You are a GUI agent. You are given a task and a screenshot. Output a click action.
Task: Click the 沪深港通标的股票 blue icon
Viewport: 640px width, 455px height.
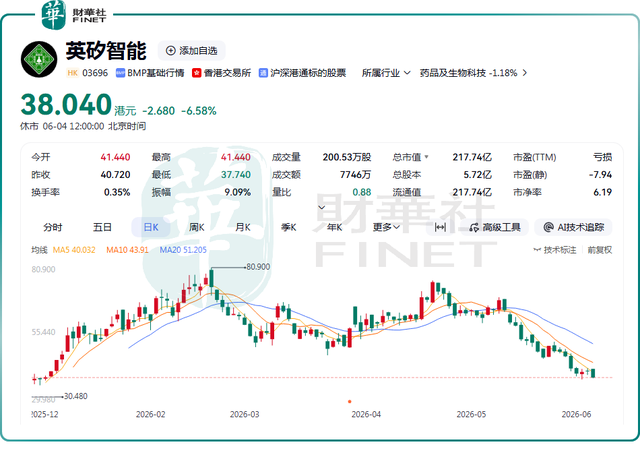pyautogui.click(x=263, y=73)
